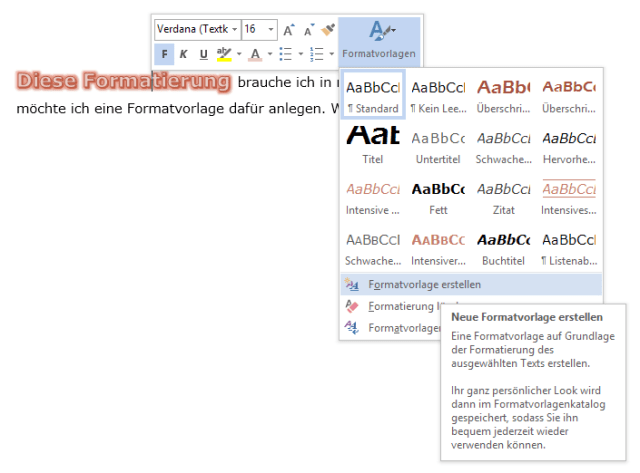Choose Formatvorlage erstellen menu entry
The width and height of the screenshot is (640, 473).
pos(471,284)
